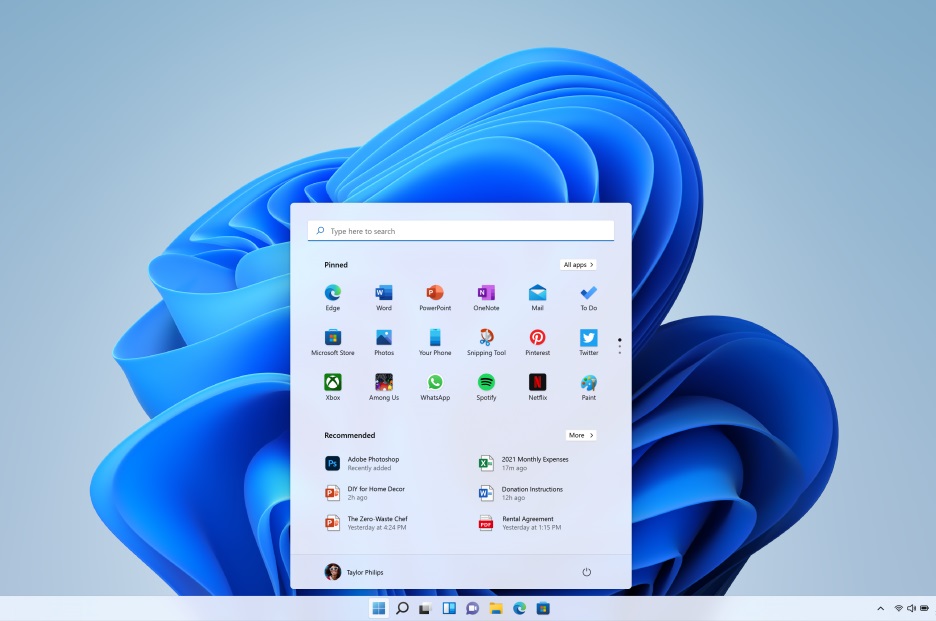
Task: Go to next pinned apps page dots
Action: 620,346
